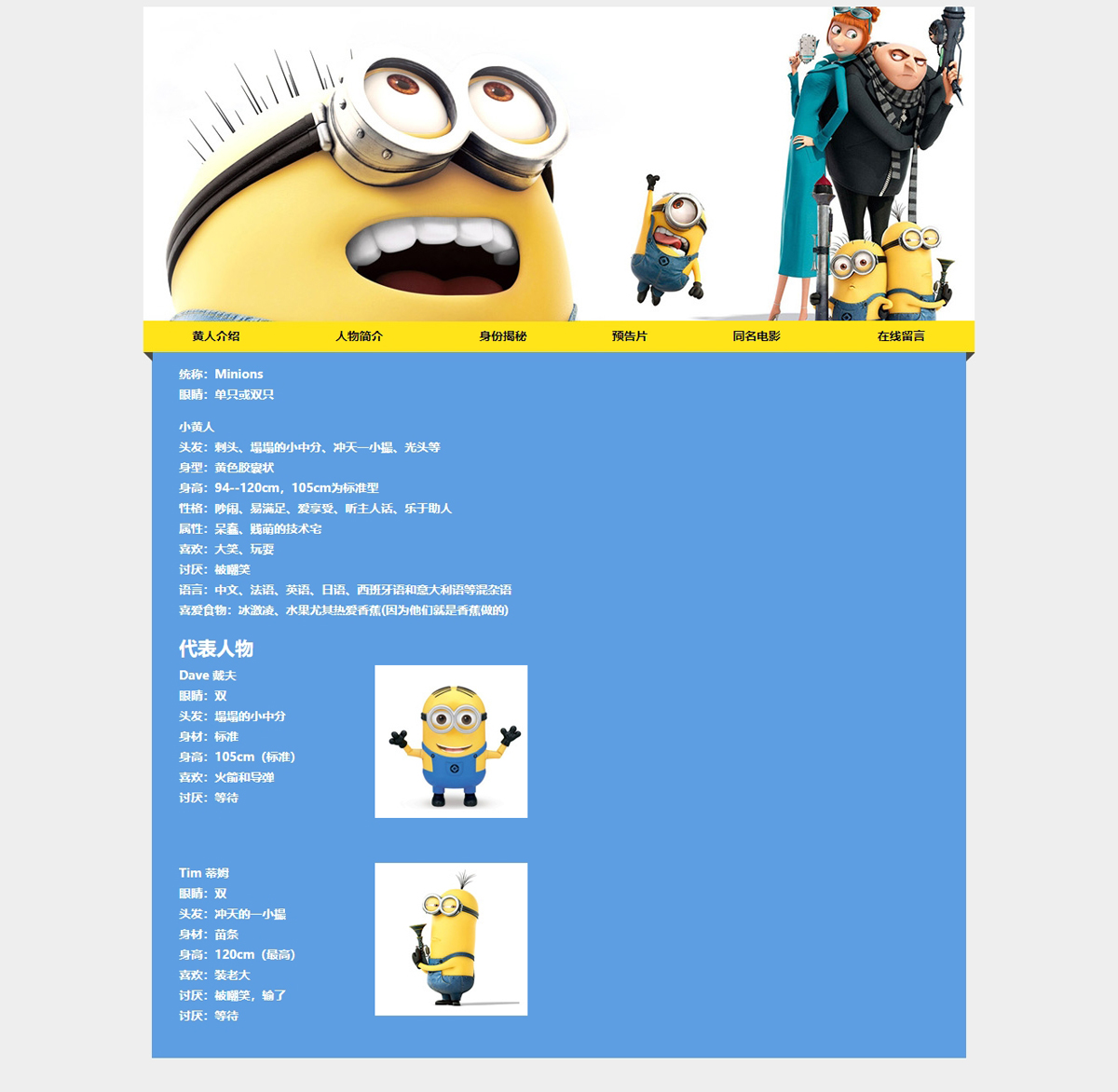Click the Dave minion picture

pos(451,742)
